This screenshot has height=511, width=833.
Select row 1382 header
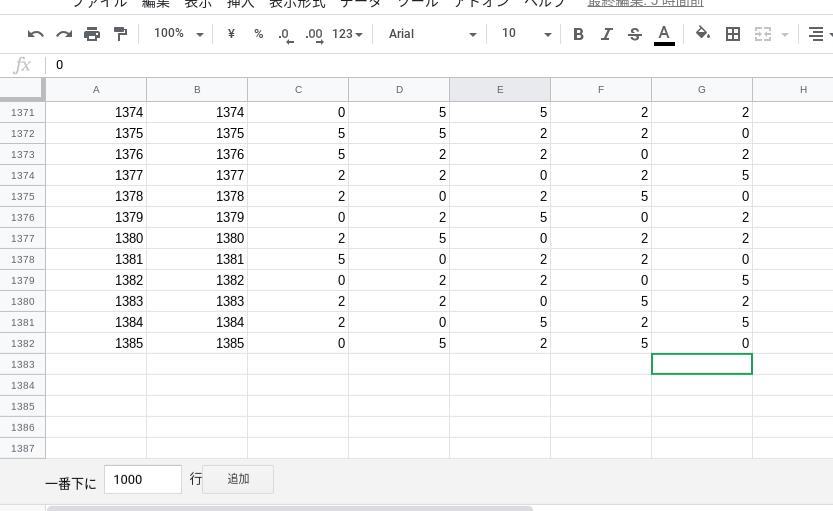23,344
